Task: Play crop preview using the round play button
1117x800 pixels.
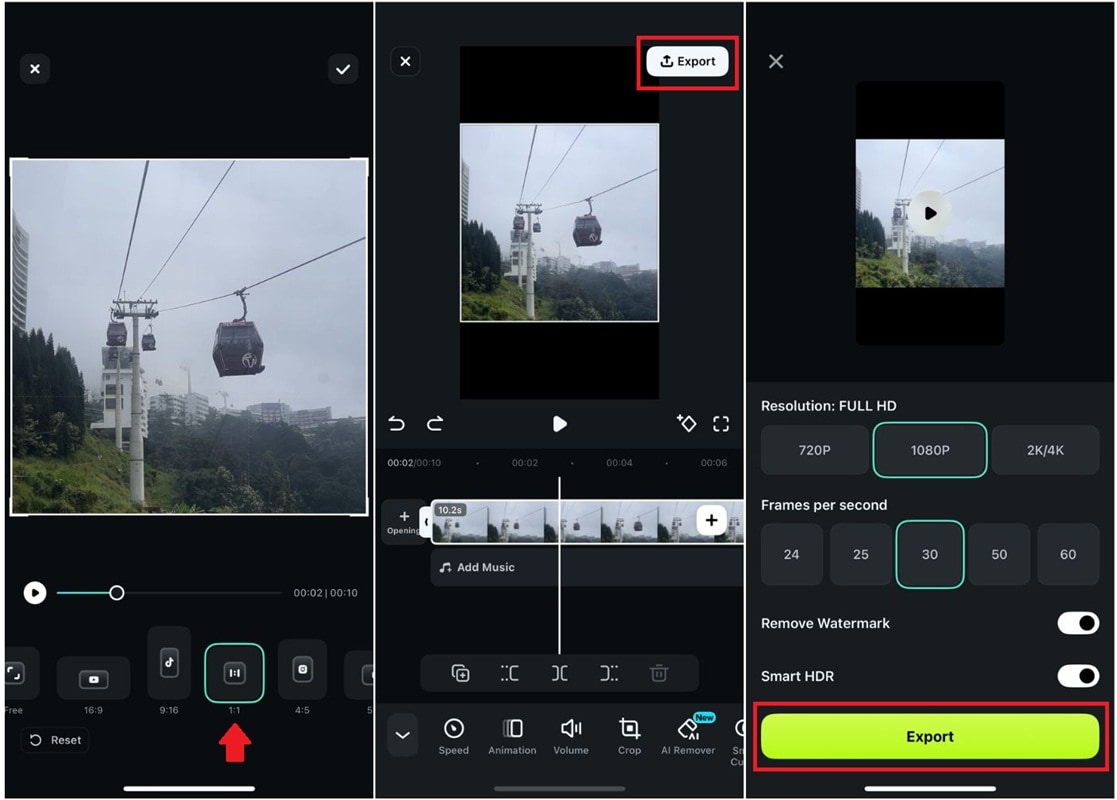Action: [x=35, y=593]
